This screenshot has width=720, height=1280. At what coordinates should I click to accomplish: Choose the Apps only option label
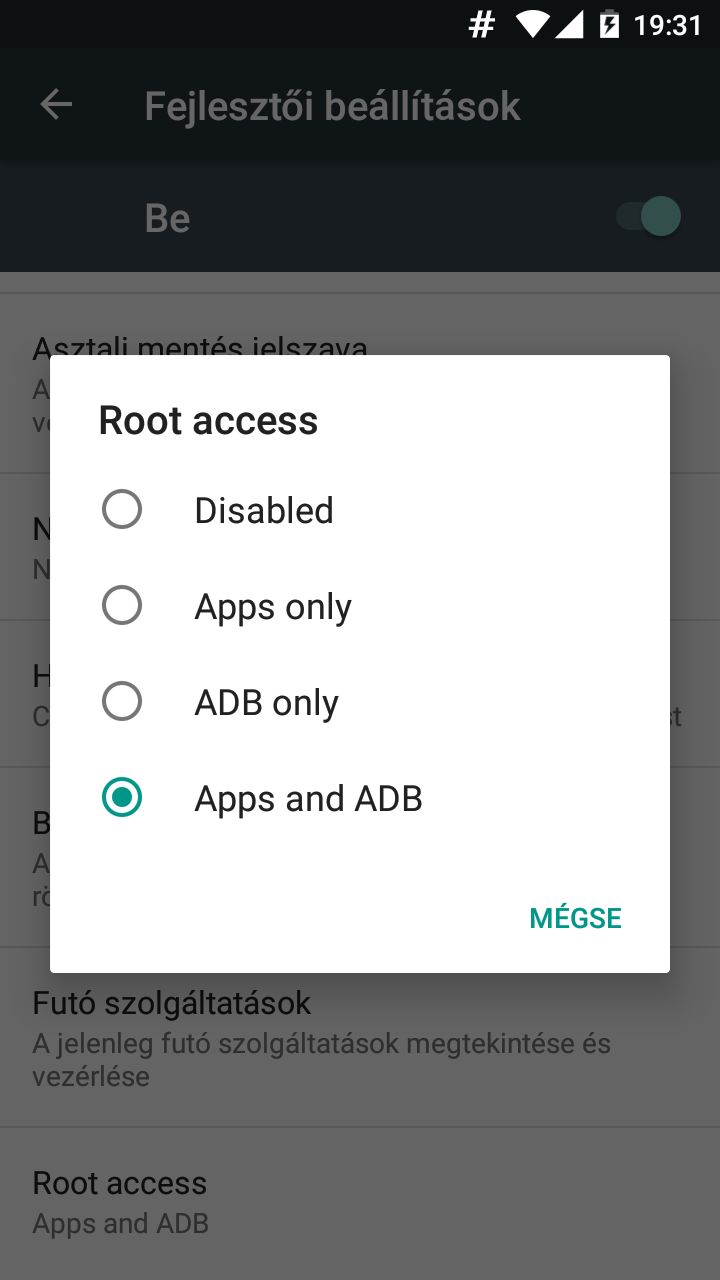point(273,607)
